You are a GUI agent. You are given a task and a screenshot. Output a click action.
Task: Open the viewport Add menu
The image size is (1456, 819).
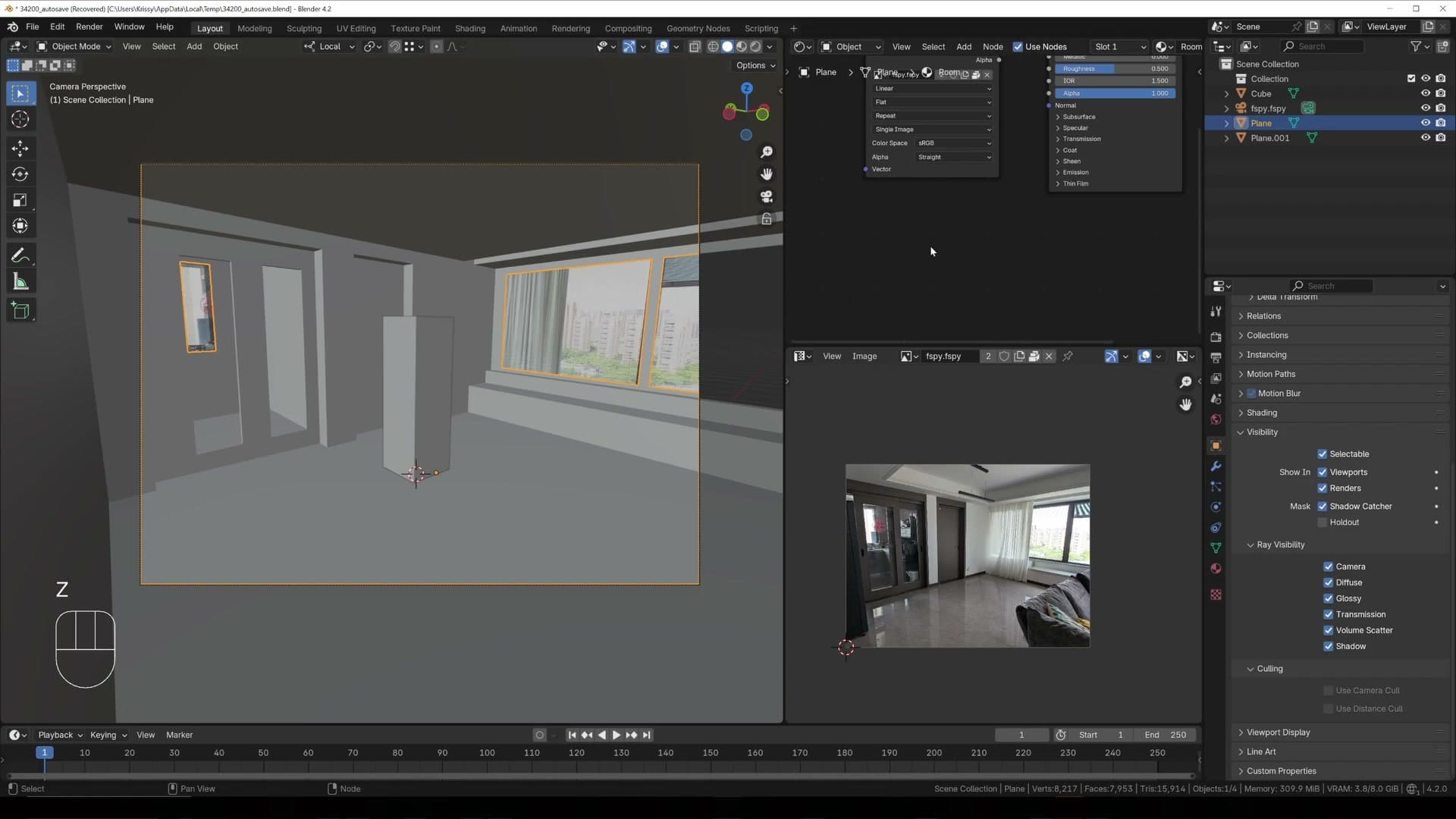coord(194,47)
